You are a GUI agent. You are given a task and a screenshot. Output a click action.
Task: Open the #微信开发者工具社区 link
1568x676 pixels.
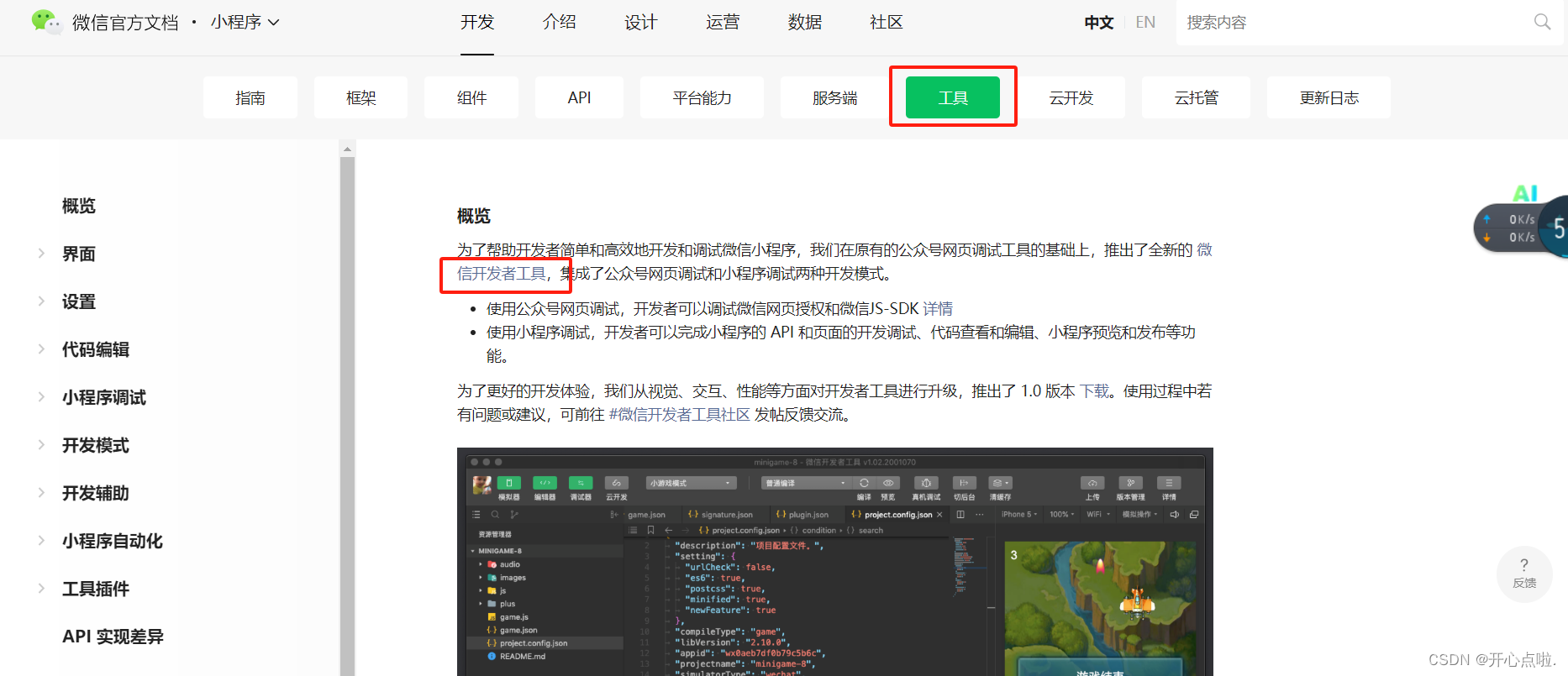point(679,415)
